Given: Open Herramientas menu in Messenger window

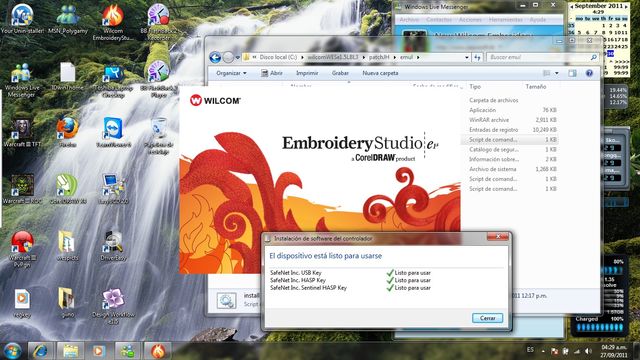Looking at the screenshot, I should tap(506, 20).
